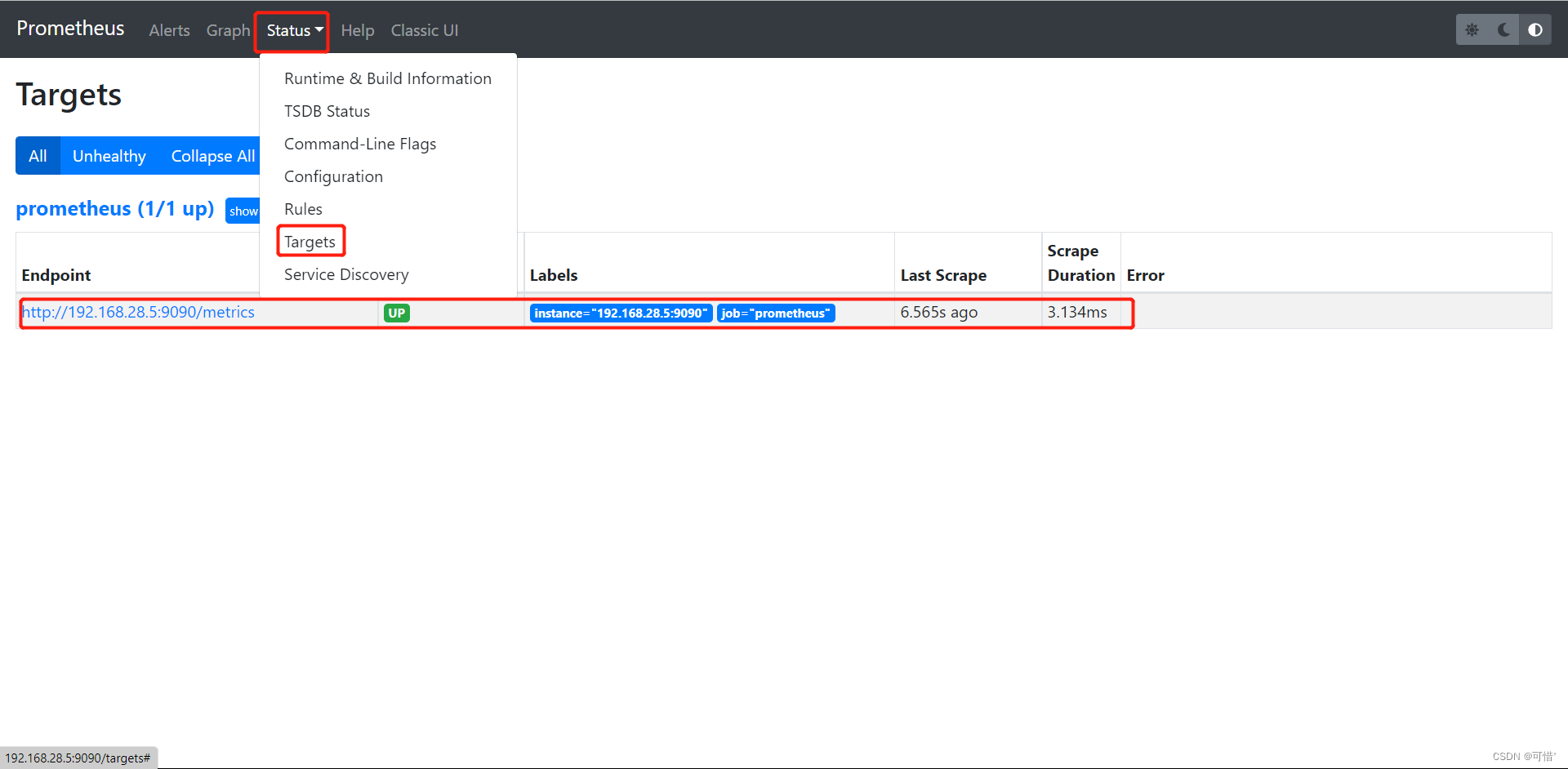
Task: Click the Prometheus brand logo
Action: [70, 29]
